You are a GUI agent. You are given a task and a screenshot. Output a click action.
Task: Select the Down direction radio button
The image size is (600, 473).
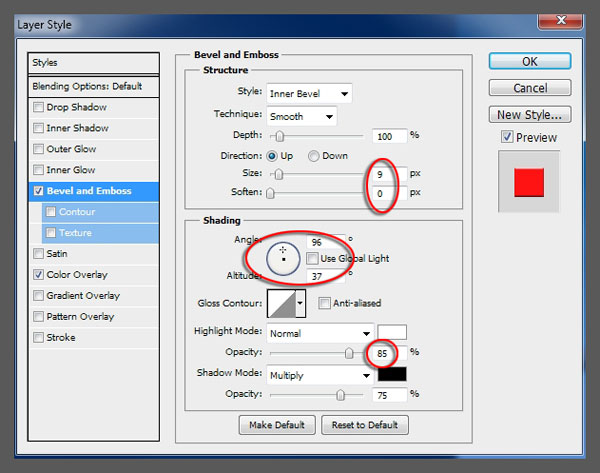click(314, 156)
